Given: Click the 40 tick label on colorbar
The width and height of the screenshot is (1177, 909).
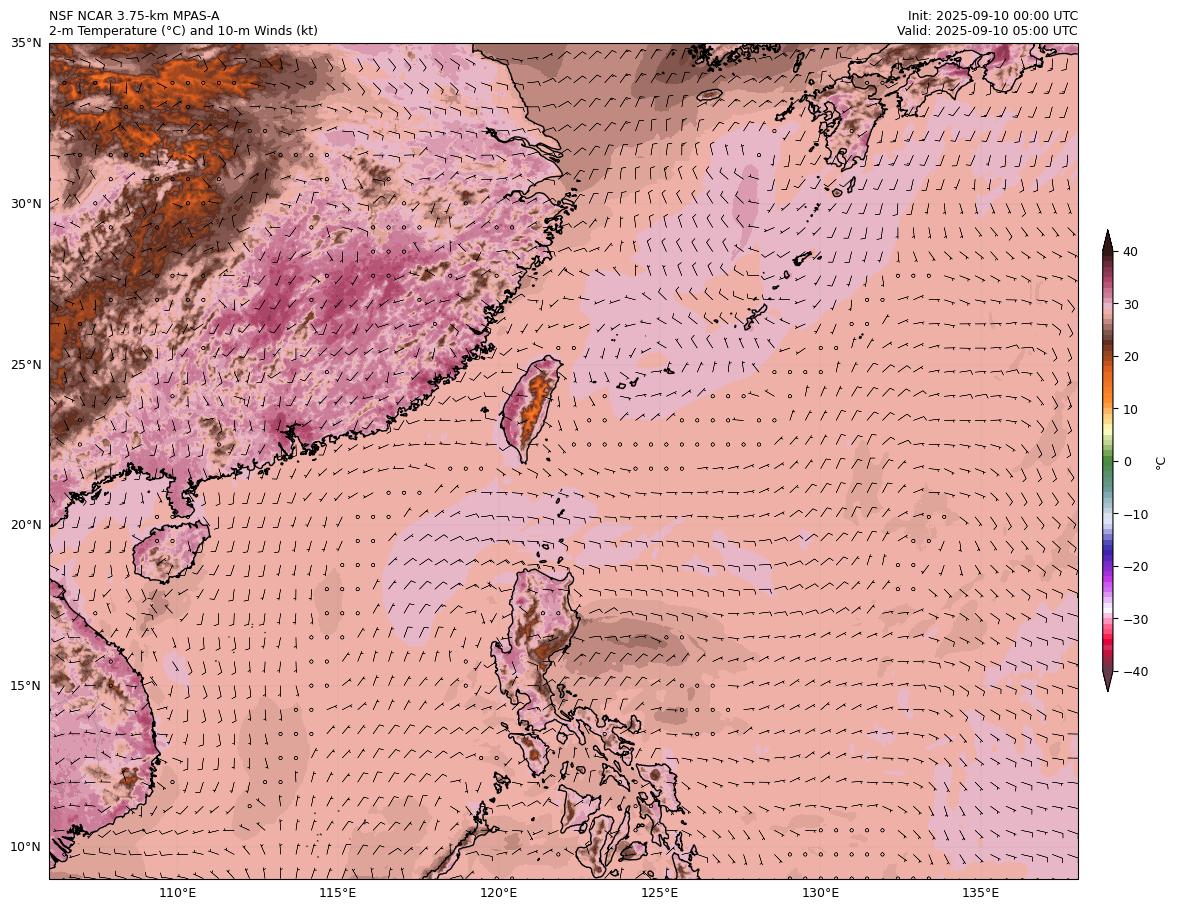Looking at the screenshot, I should coord(1131,252).
